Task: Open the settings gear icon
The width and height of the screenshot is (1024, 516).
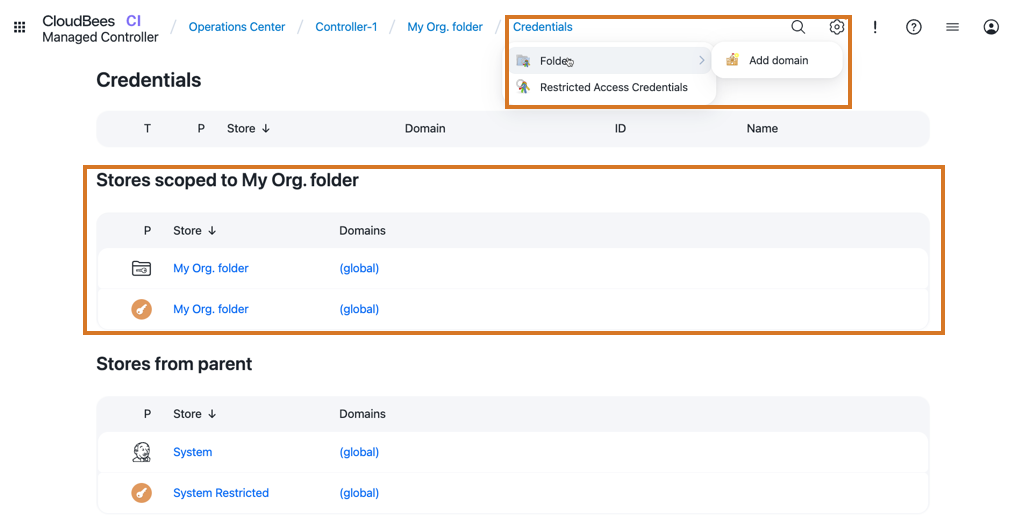Action: pyautogui.click(x=837, y=27)
